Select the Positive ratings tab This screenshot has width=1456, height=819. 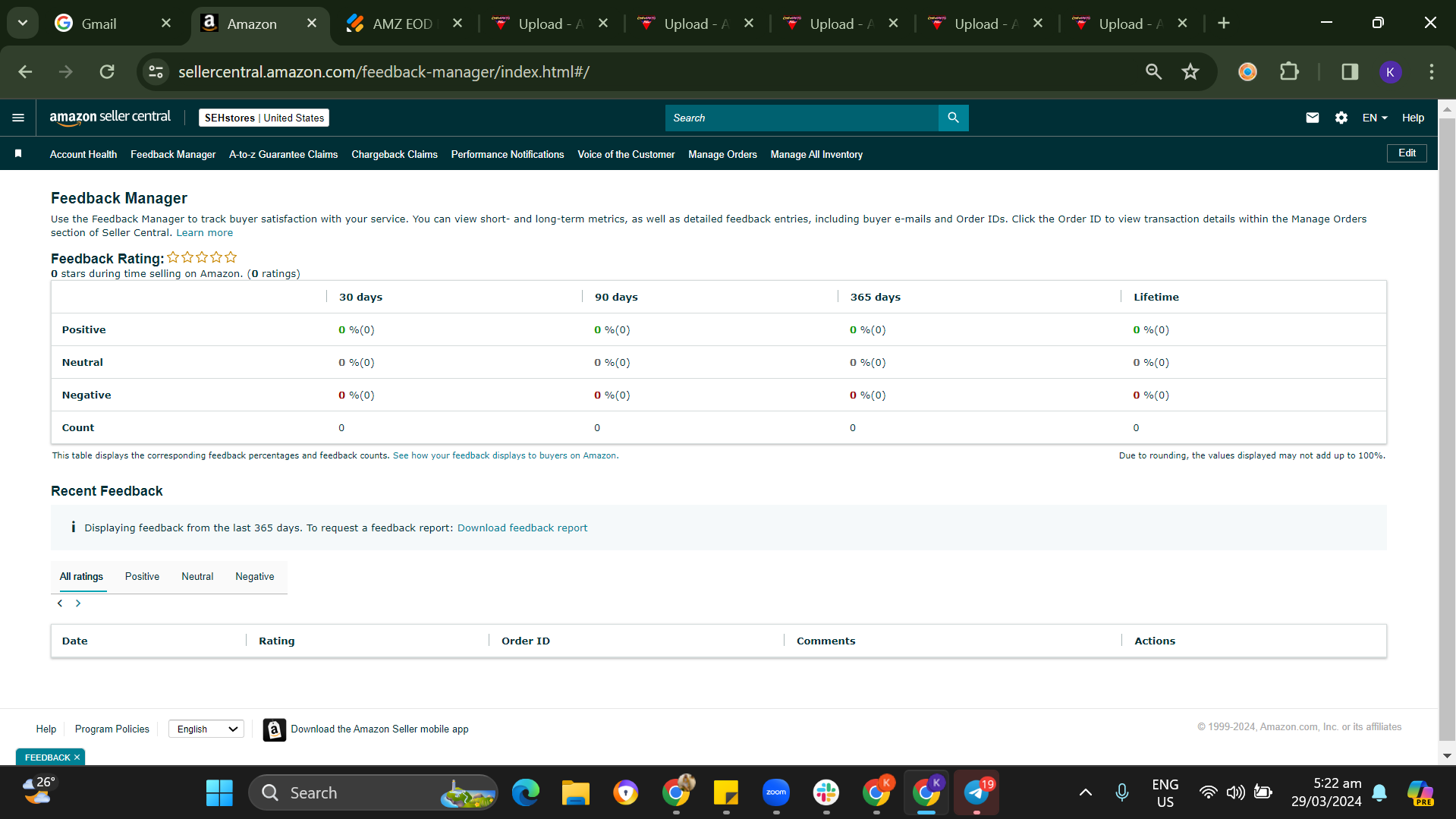[142, 577]
